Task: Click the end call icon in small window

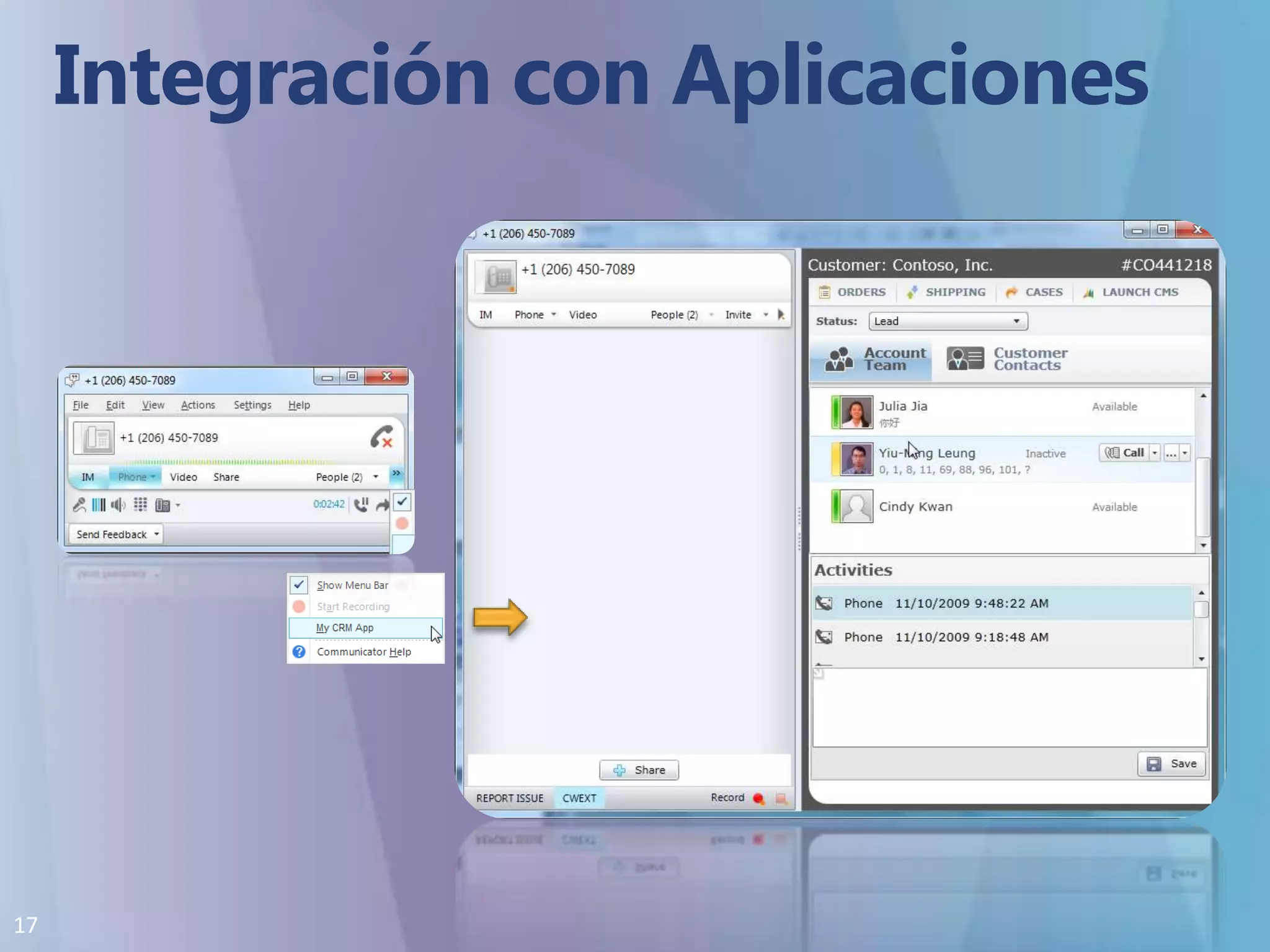Action: (x=381, y=437)
